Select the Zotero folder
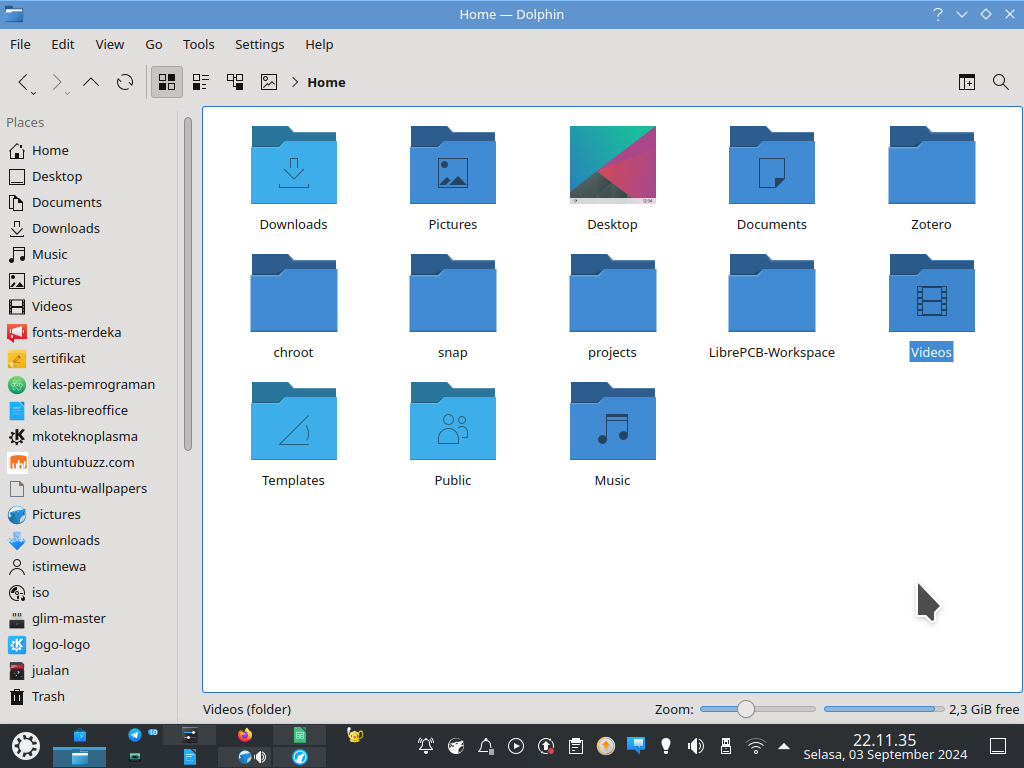The image size is (1024, 768). coord(932,165)
